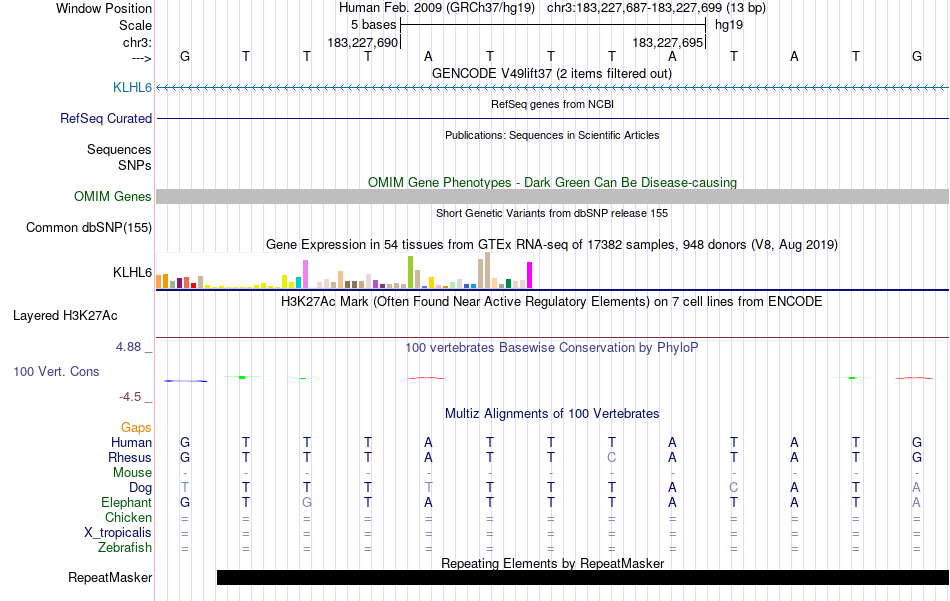Screen dimensions: 950x601
Task: Click the C base in Rhesus row
Action: point(611,457)
